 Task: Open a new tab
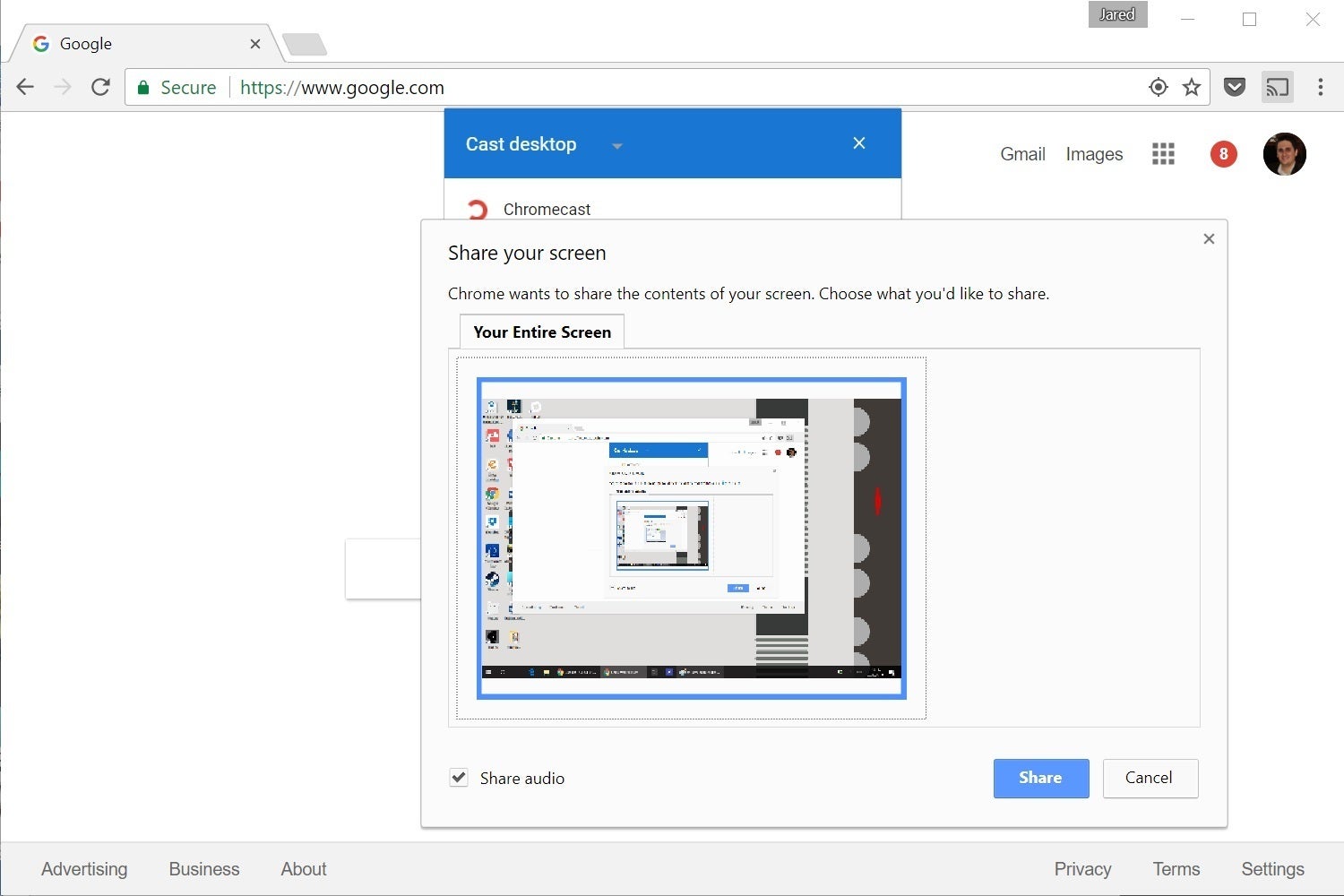[305, 44]
